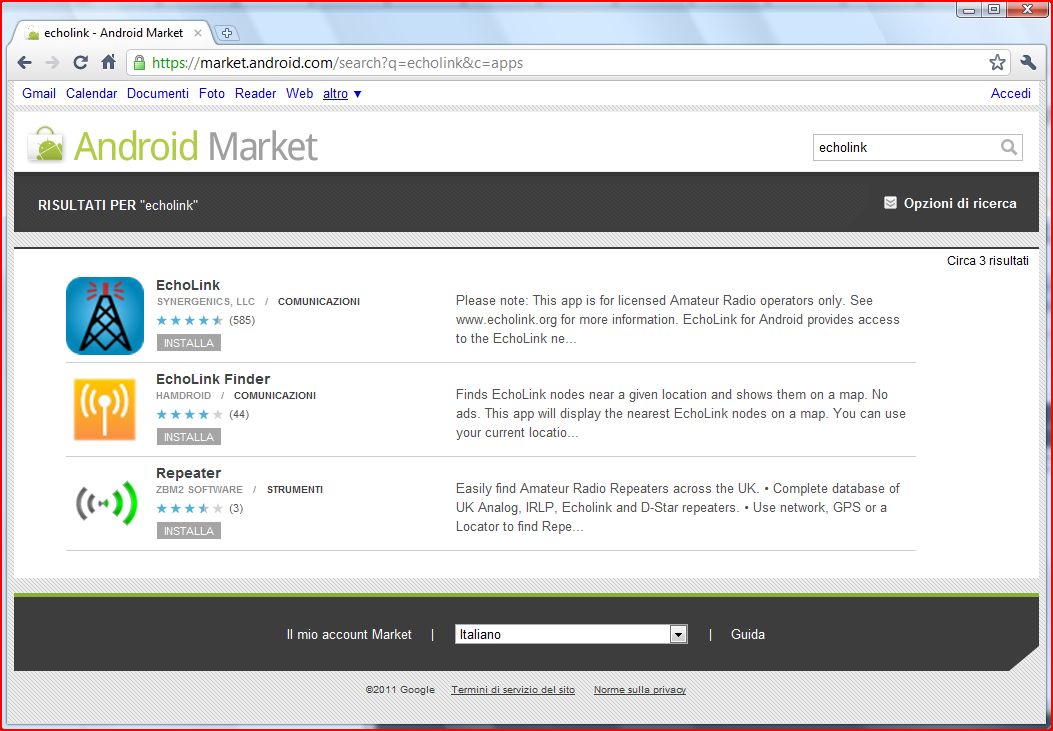Open developer ZBM2 SOFTWARE link

coord(199,490)
